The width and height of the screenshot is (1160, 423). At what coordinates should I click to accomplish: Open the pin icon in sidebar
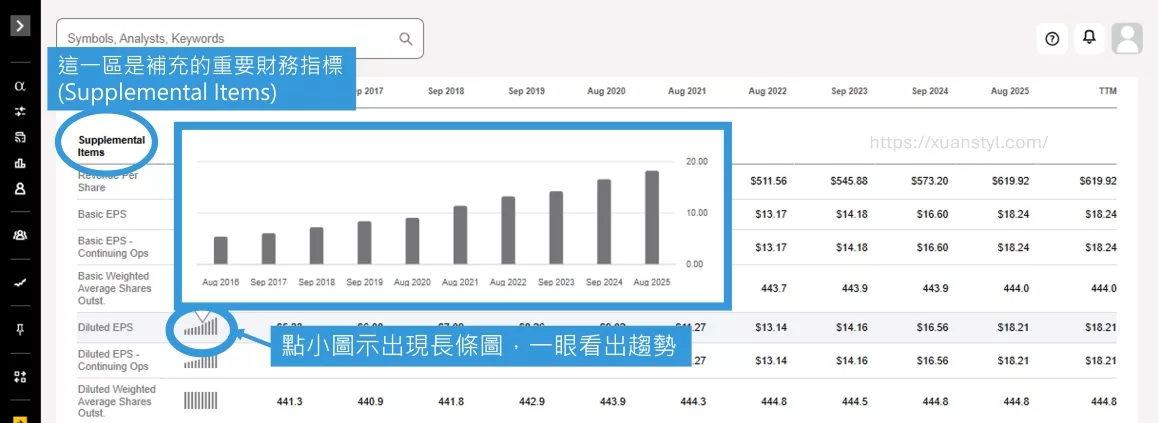click(x=20, y=329)
